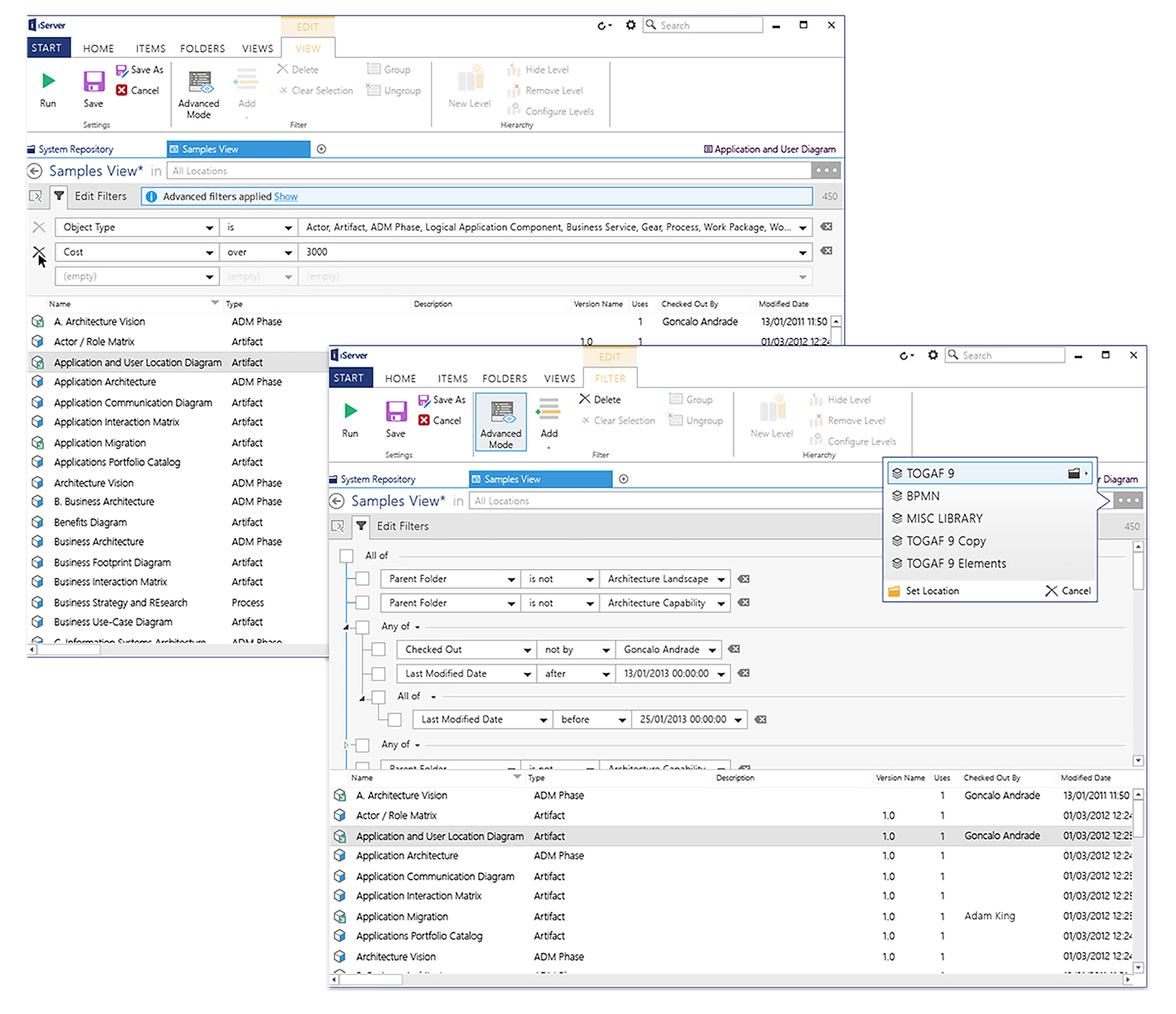This screenshot has height=1014, width=1176.
Task: Check box beside Parent Folder Architecture Landscape
Action: [x=362, y=579]
